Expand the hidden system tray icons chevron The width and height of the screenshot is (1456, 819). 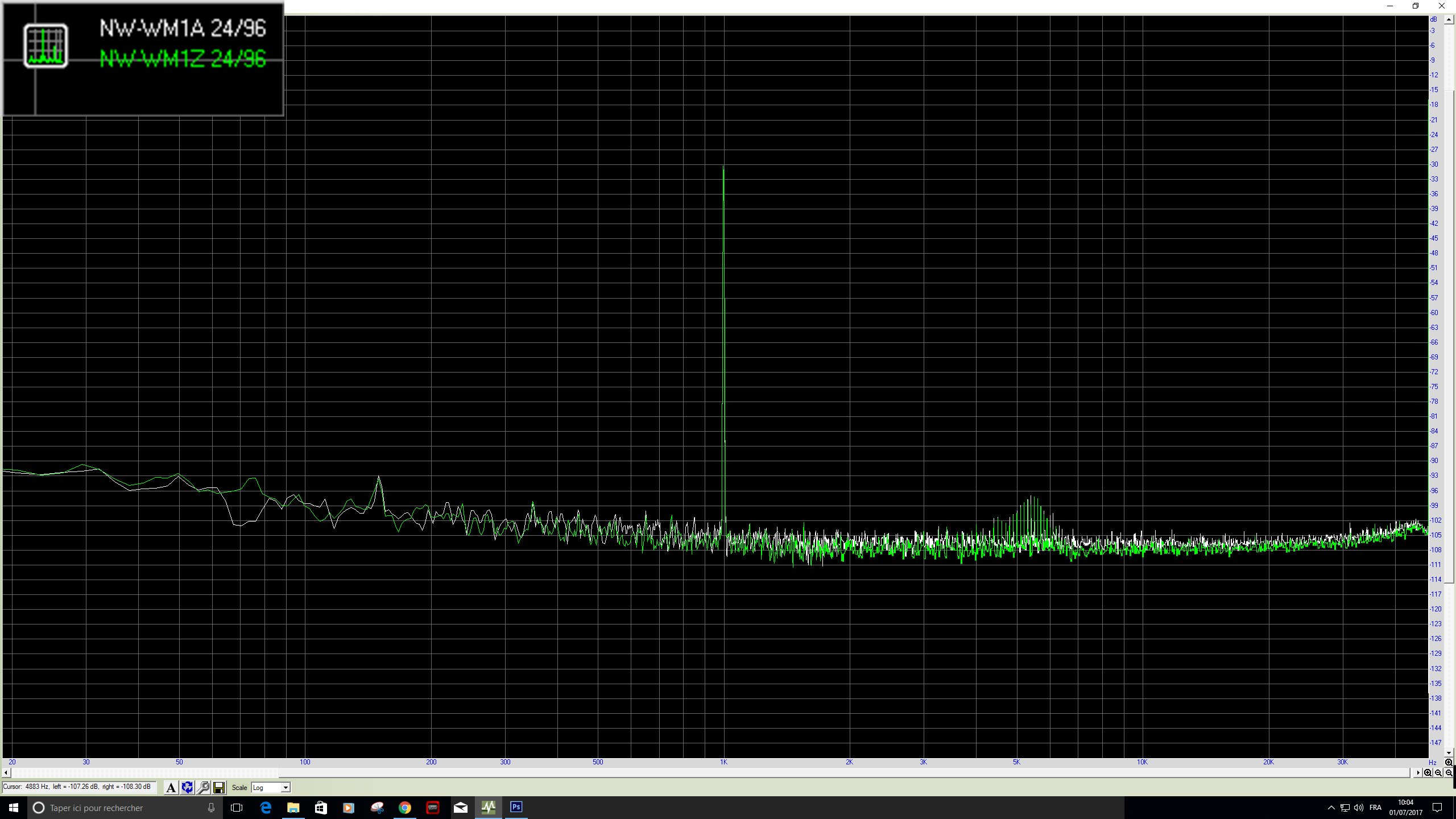point(1331,808)
